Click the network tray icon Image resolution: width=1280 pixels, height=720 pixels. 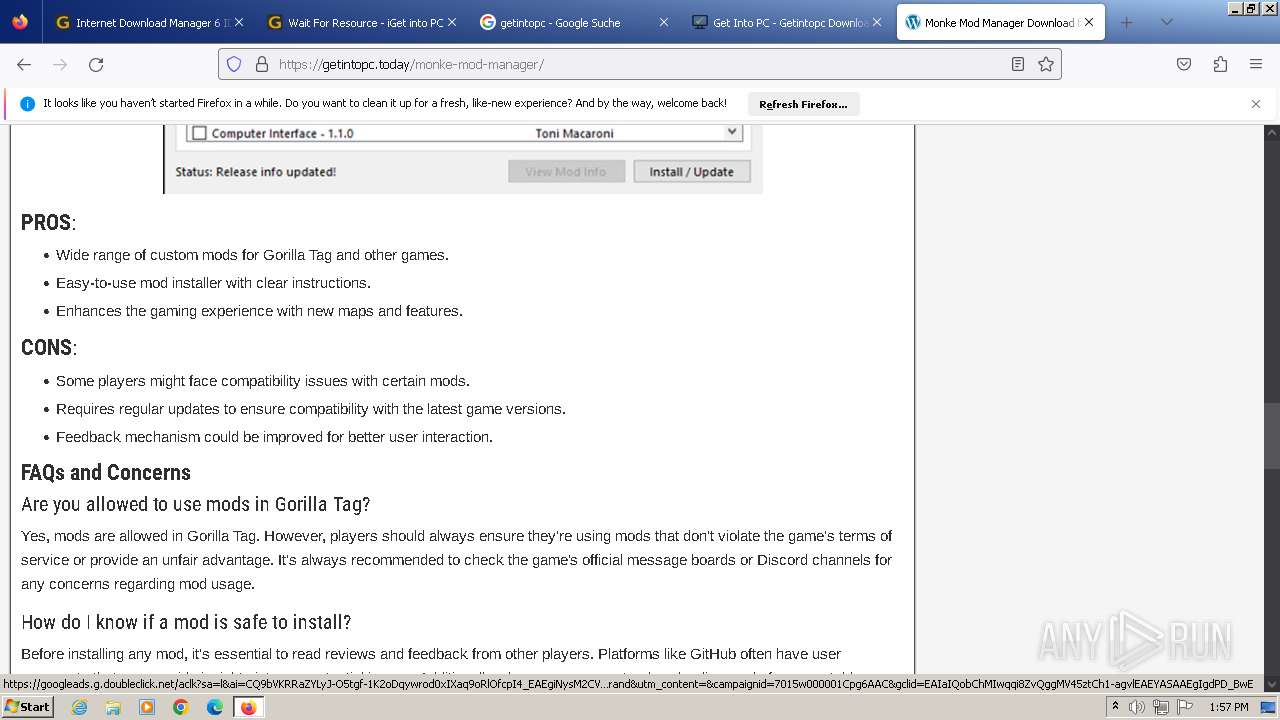coord(1161,707)
